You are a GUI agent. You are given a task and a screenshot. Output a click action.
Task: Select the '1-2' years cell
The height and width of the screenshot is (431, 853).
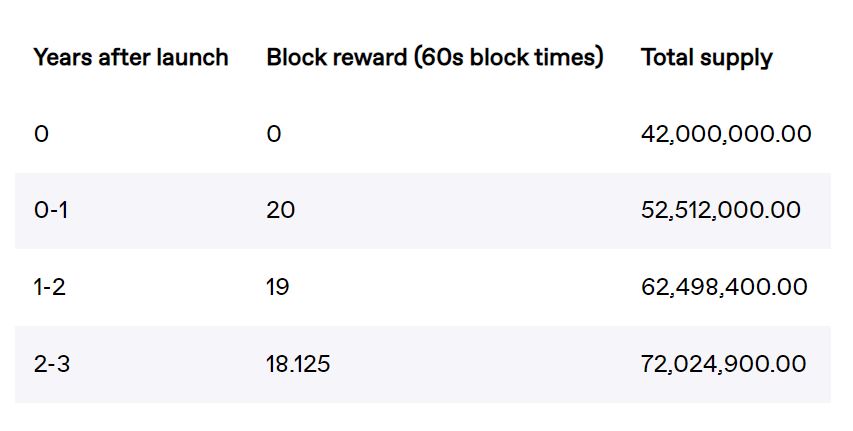point(50,287)
